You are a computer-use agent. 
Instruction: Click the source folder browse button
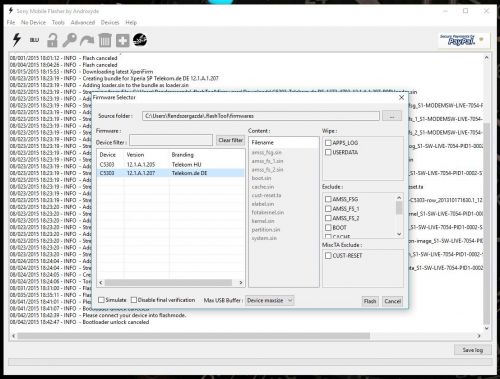coord(392,116)
